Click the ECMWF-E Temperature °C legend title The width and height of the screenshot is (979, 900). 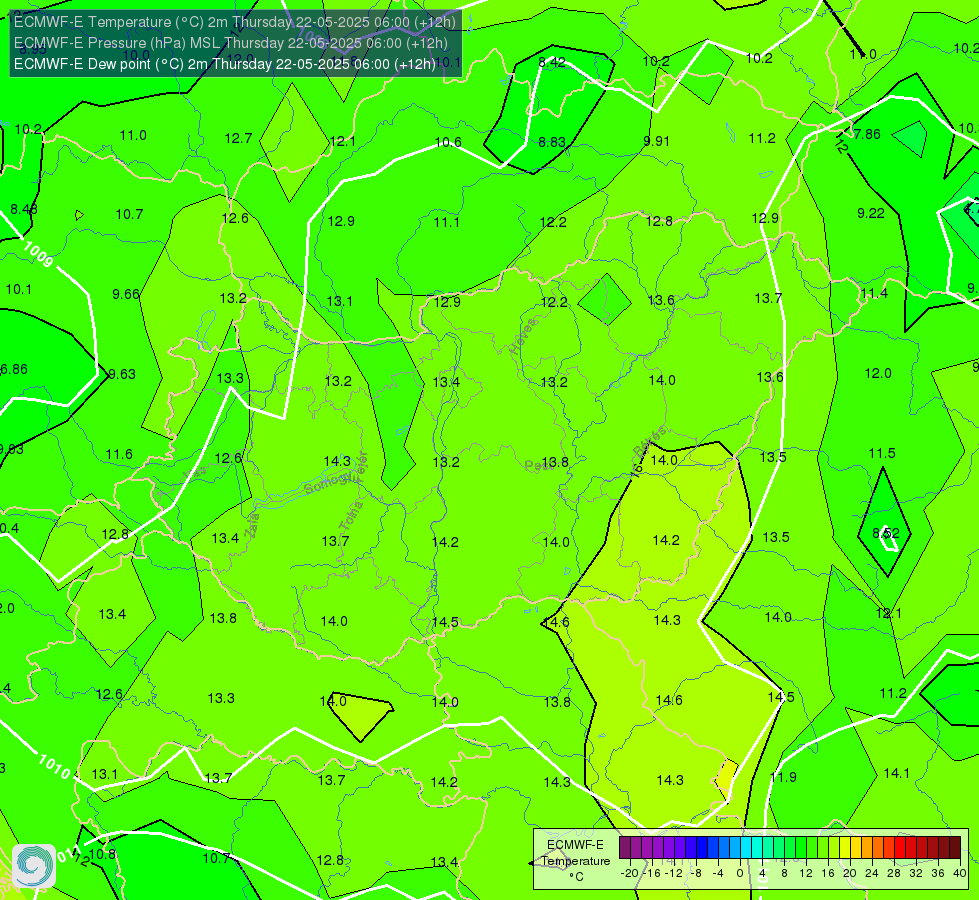(576, 861)
